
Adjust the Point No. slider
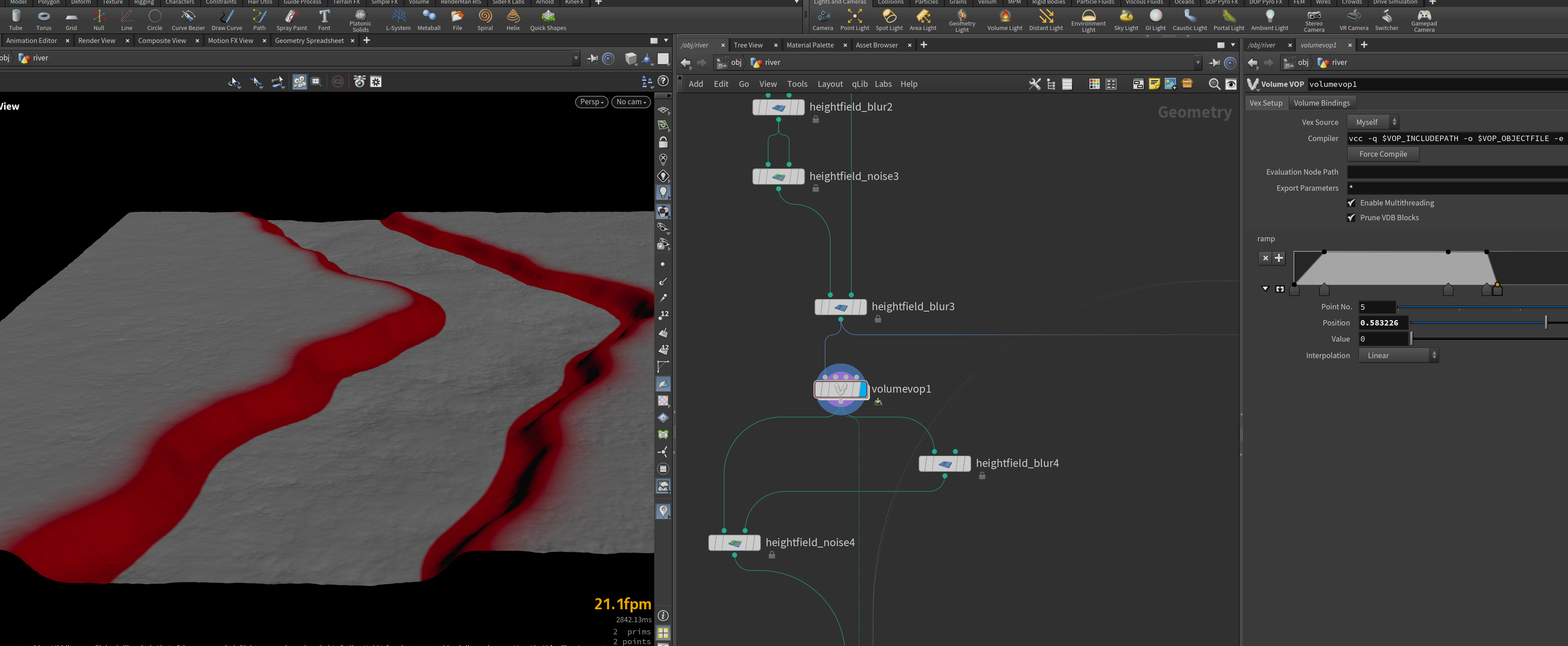click(1482, 307)
